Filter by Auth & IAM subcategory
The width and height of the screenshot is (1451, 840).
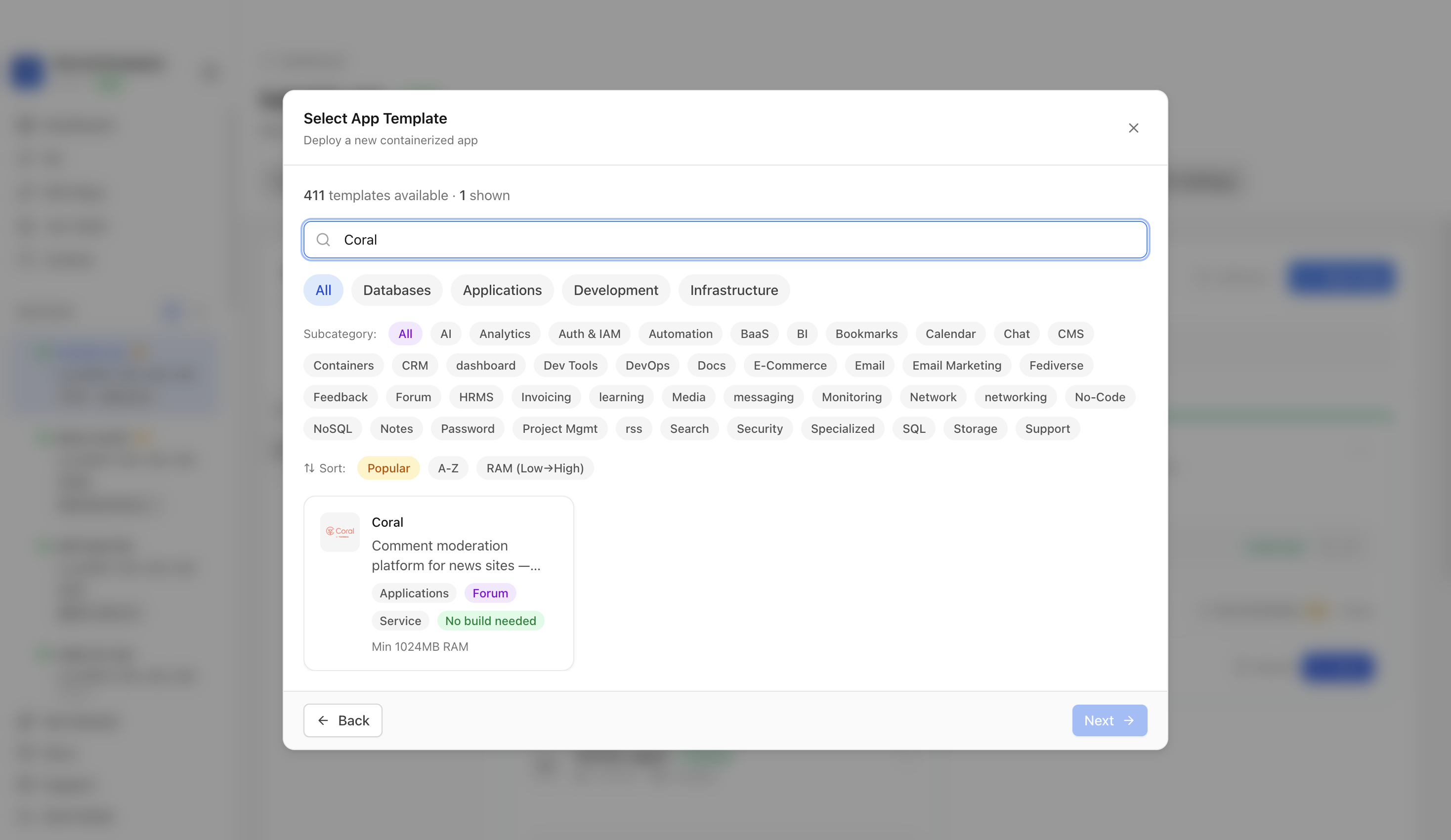point(590,334)
